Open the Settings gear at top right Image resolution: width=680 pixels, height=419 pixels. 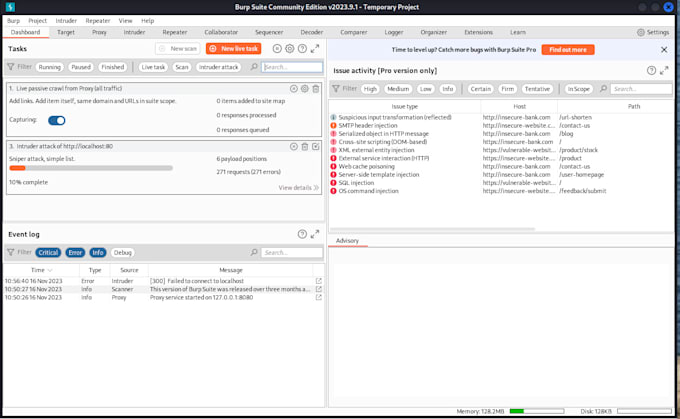[641, 32]
